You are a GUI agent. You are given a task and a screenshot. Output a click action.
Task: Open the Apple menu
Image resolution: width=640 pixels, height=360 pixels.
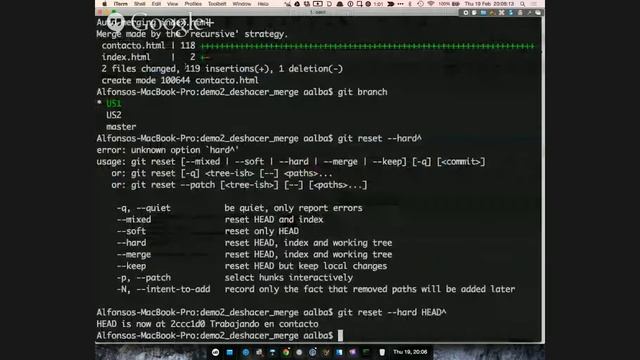[x=104, y=4]
